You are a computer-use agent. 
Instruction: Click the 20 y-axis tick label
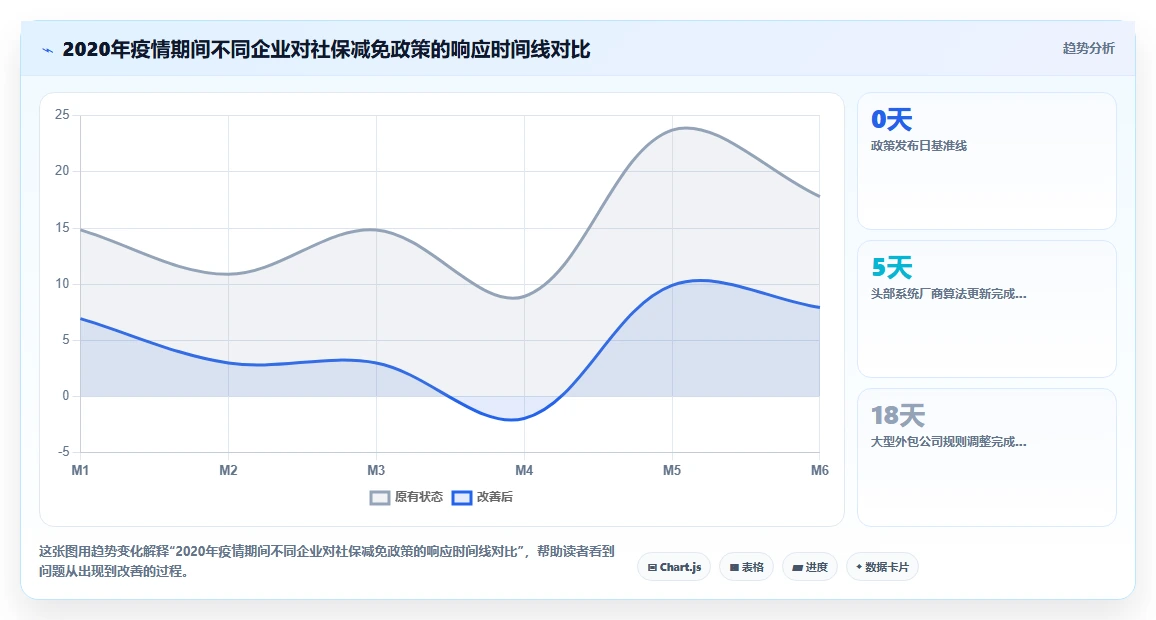point(62,171)
